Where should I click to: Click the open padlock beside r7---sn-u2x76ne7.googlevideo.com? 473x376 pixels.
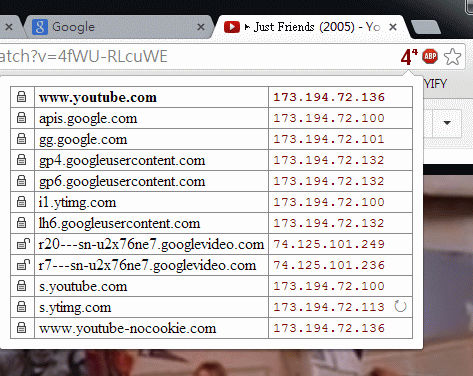23,265
